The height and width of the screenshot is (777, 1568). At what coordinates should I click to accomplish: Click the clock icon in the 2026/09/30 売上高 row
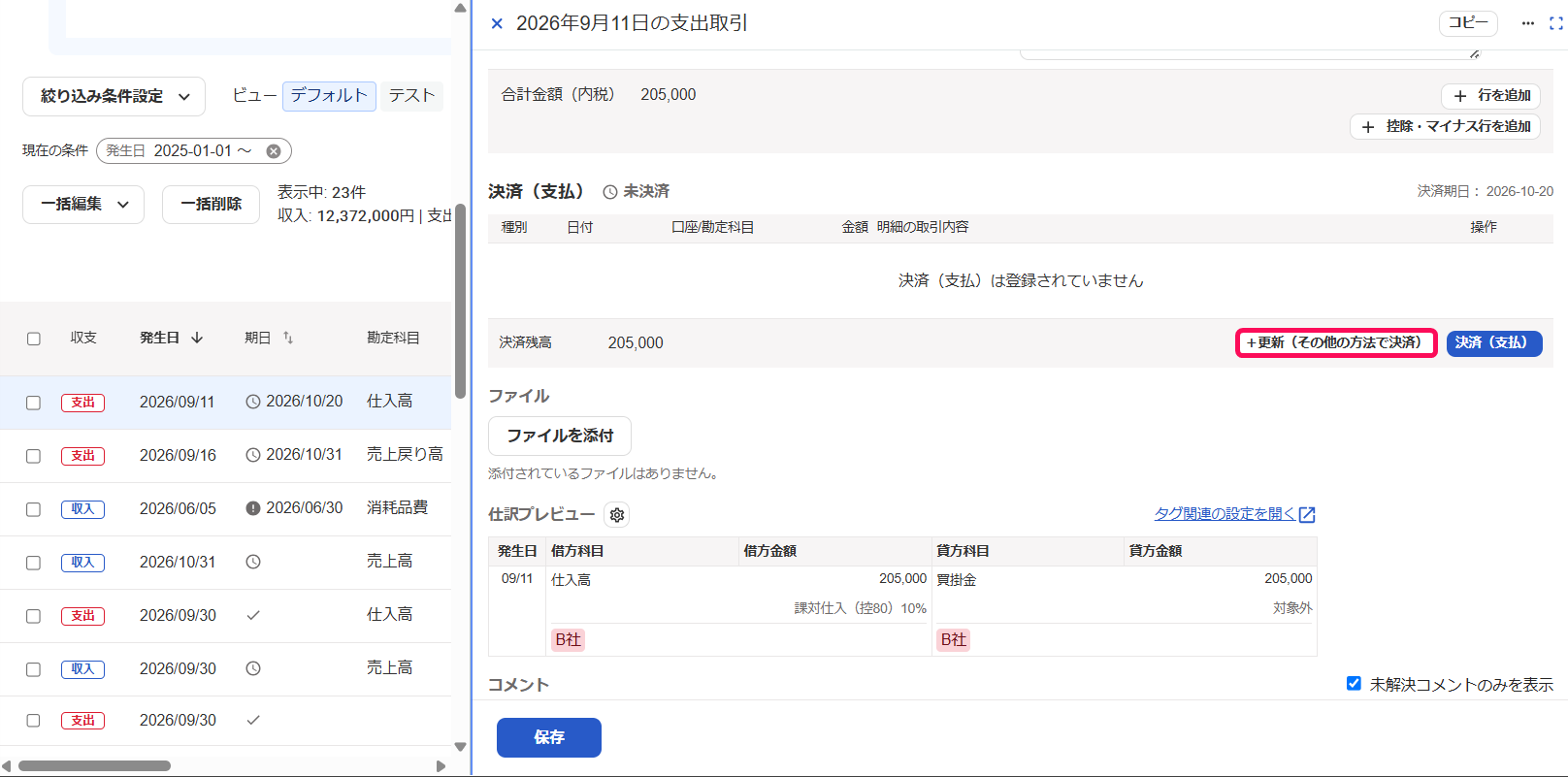(253, 668)
